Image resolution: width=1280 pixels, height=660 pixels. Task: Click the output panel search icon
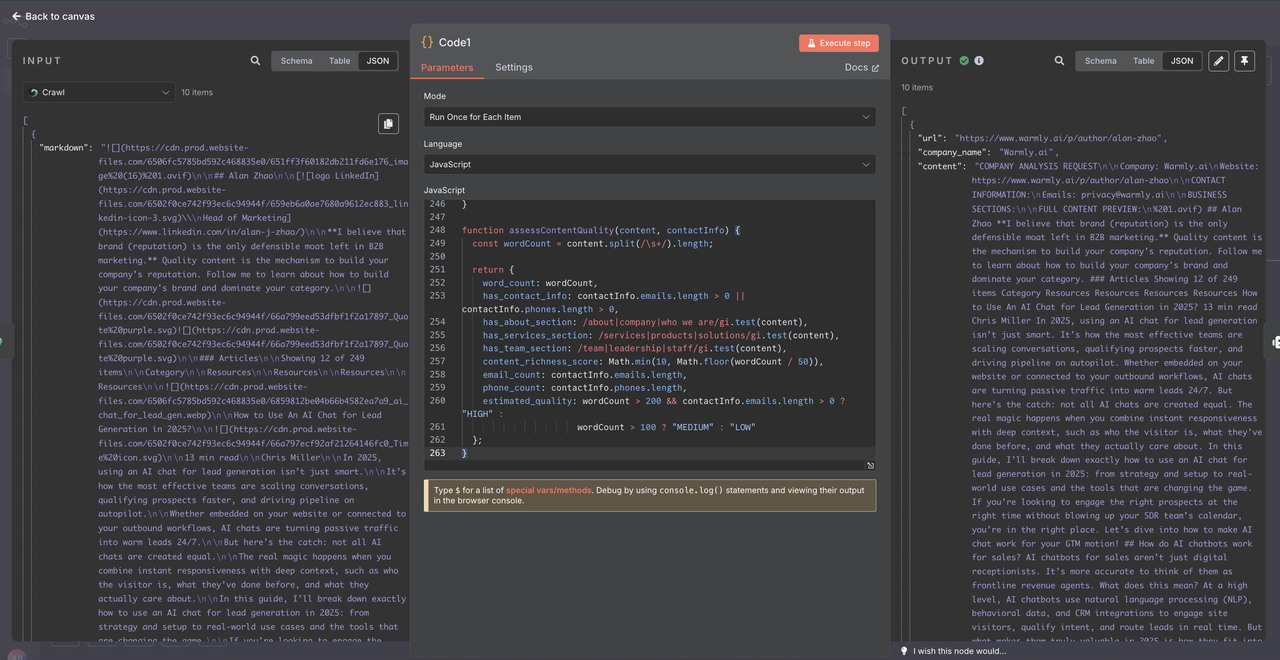[x=1059, y=61]
